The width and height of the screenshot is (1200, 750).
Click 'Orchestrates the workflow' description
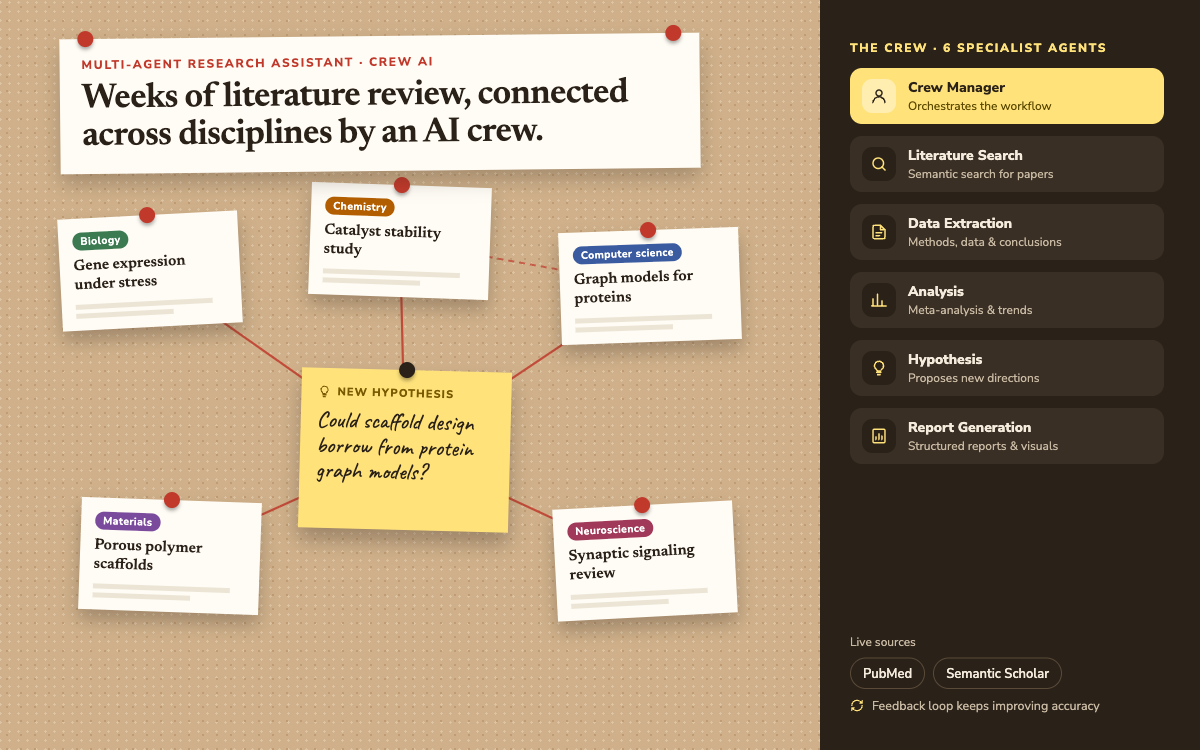[980, 106]
